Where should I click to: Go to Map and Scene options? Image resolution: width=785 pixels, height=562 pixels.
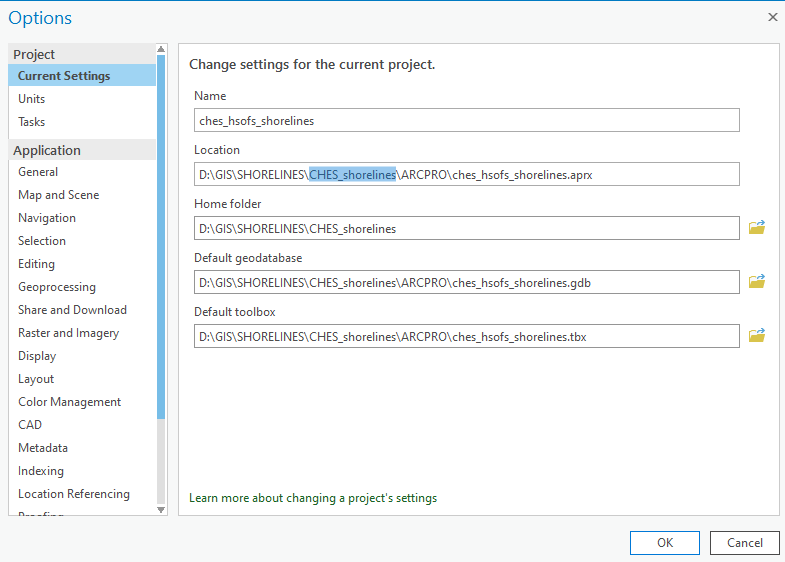point(58,195)
